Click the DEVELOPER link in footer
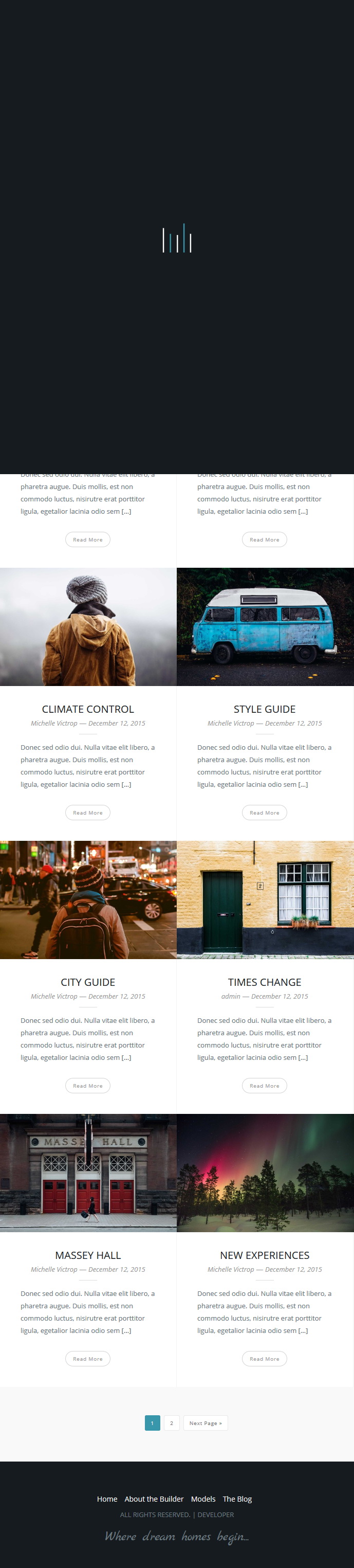This screenshot has width=354, height=1568. [x=216, y=1515]
